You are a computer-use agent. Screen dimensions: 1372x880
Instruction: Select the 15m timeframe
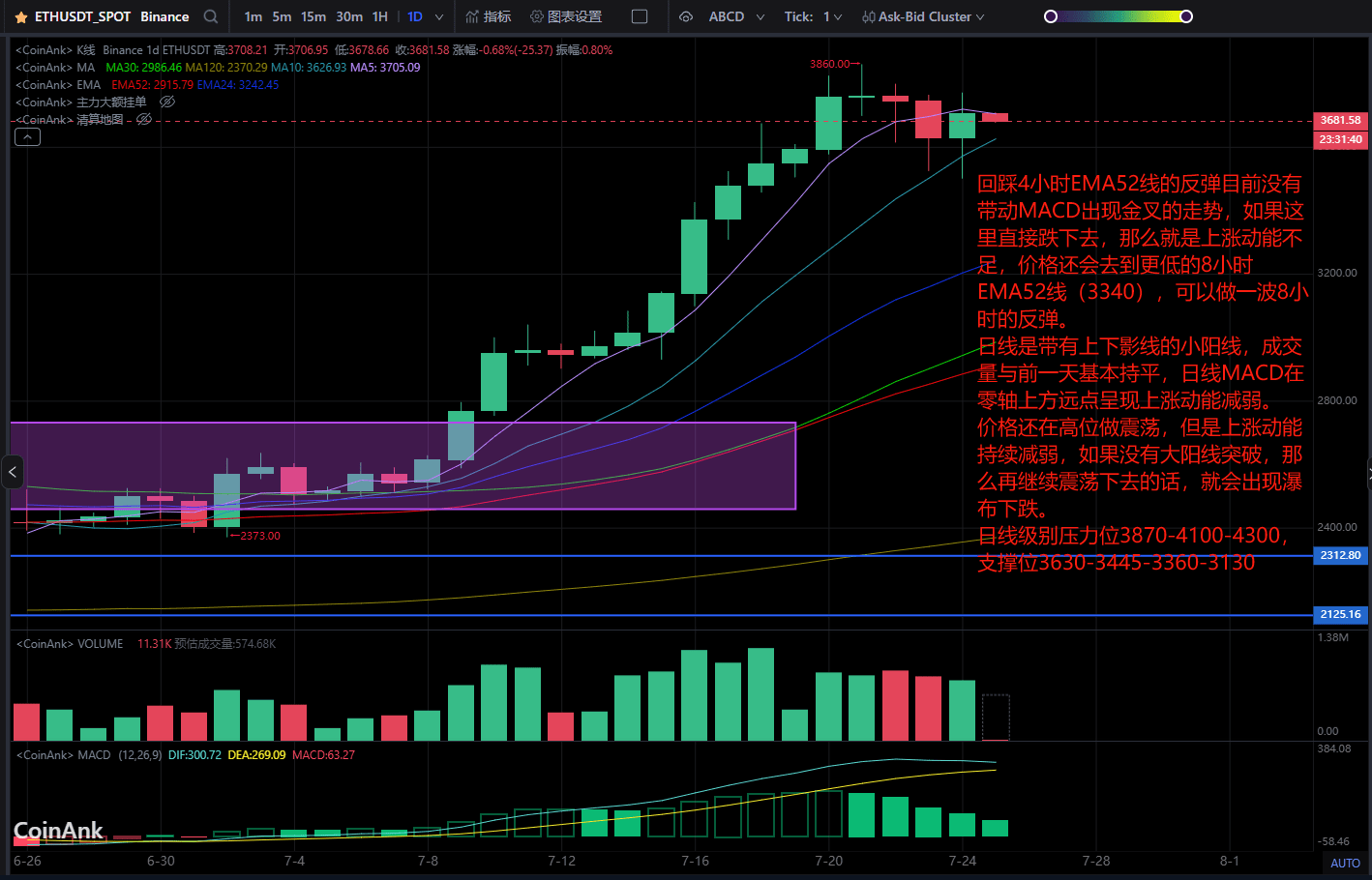(313, 16)
